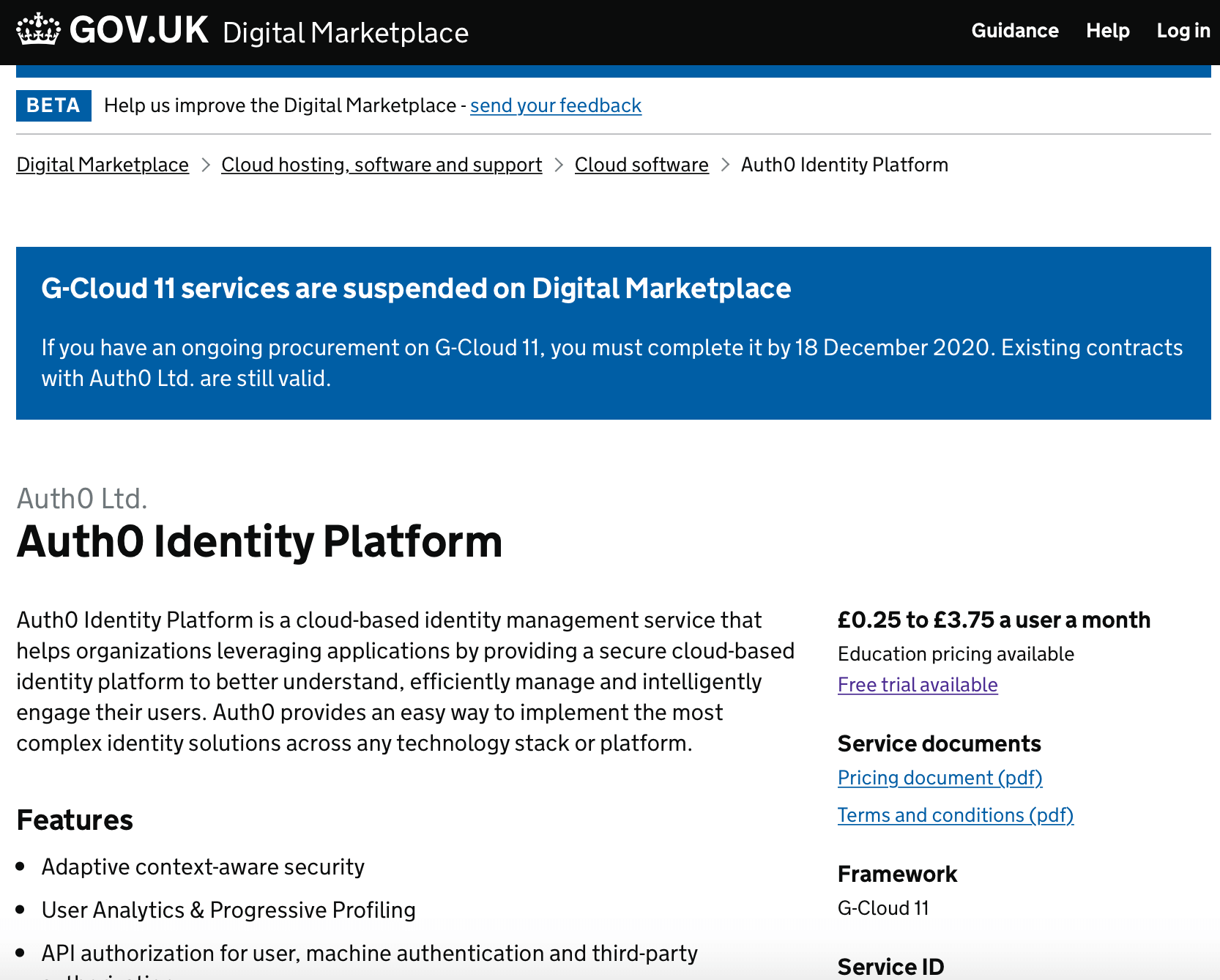Click the BETA phase tag

point(53,105)
